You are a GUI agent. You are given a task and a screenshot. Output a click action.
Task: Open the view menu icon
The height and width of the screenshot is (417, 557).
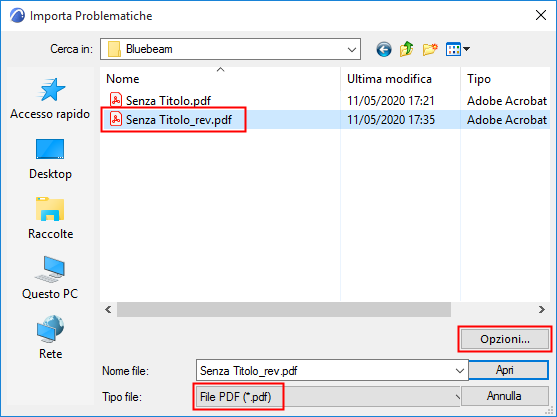tap(458, 49)
